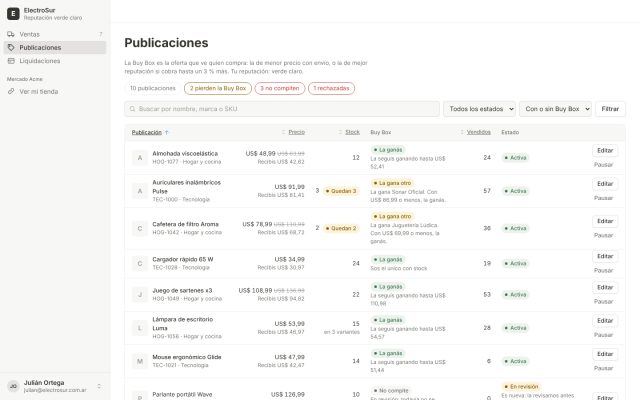Click the Liquidaciones sidebar icon
This screenshot has width=640, height=400.
click(x=11, y=61)
